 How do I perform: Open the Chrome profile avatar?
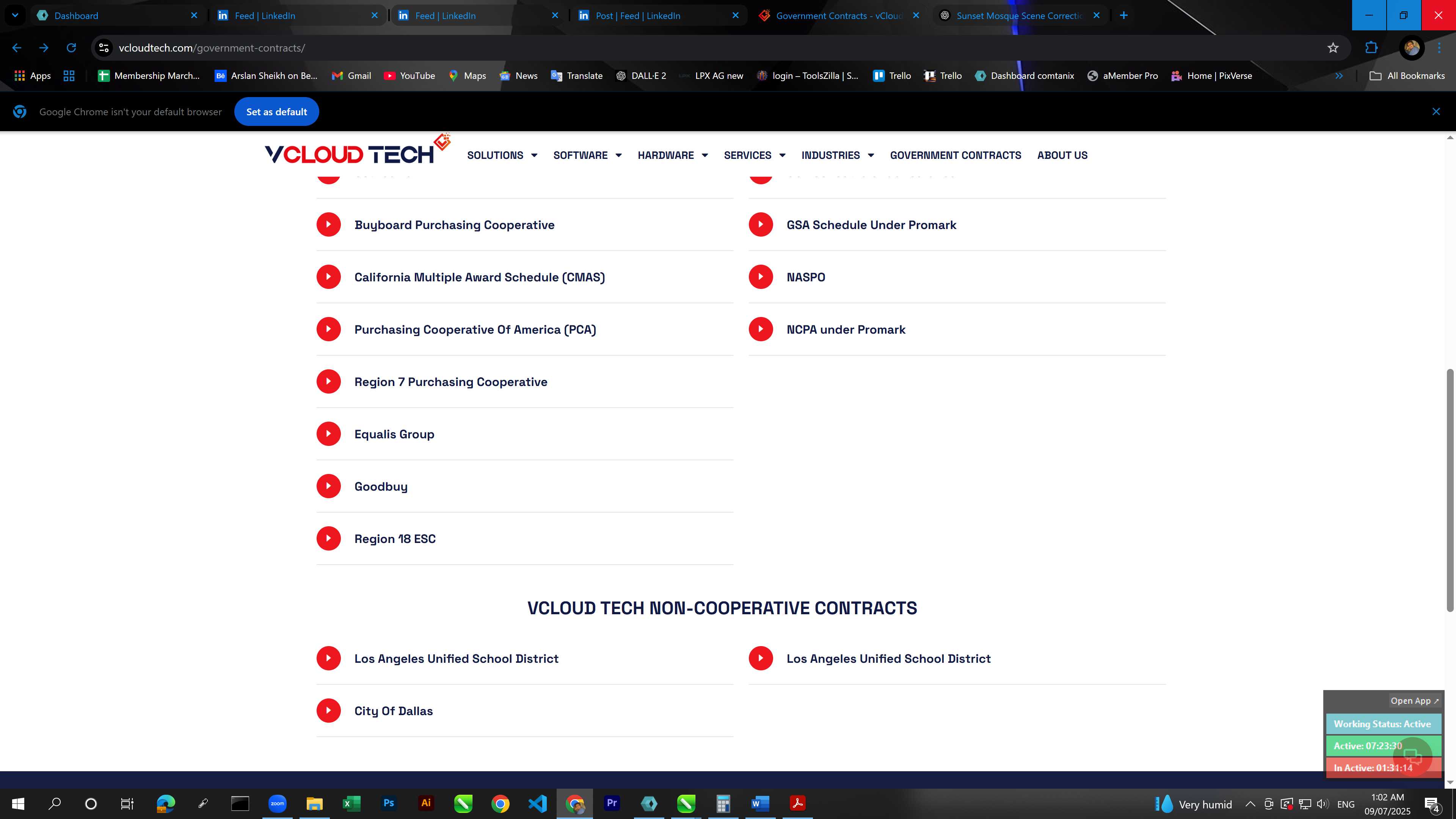tap(1411, 48)
